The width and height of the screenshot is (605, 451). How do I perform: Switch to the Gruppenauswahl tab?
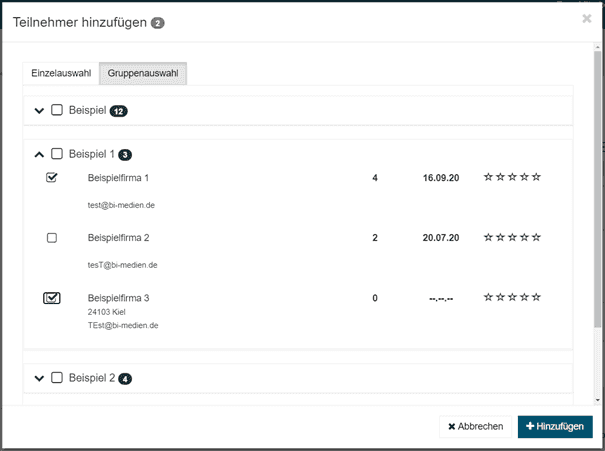pyautogui.click(x=143, y=74)
